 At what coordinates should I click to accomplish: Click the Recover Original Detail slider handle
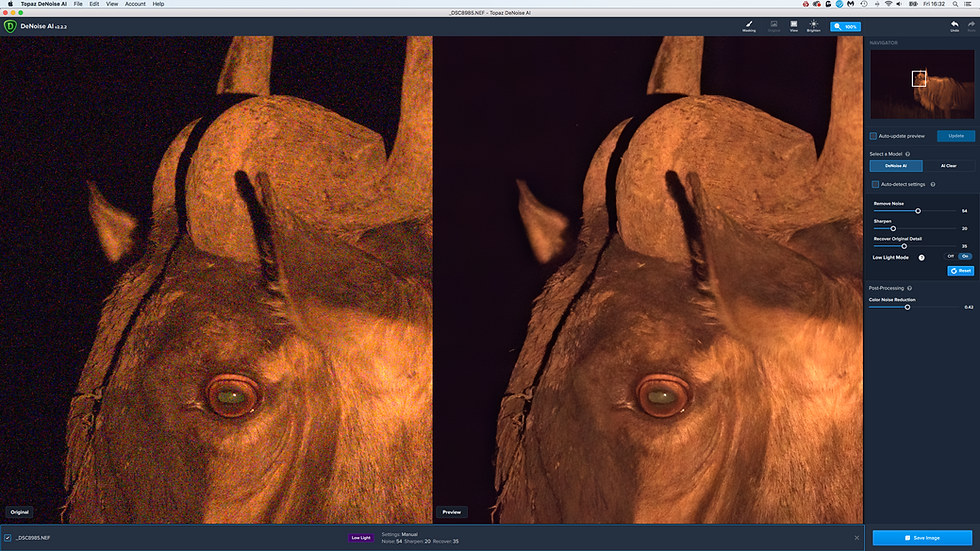coord(904,246)
